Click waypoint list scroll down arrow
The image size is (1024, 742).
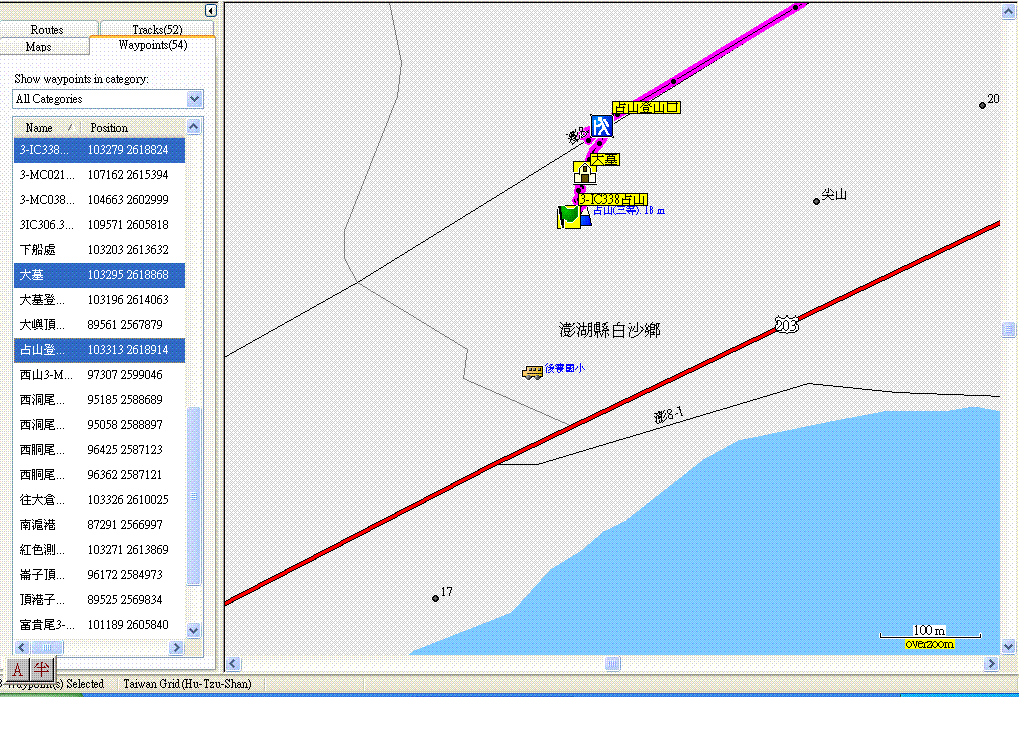coord(193,630)
